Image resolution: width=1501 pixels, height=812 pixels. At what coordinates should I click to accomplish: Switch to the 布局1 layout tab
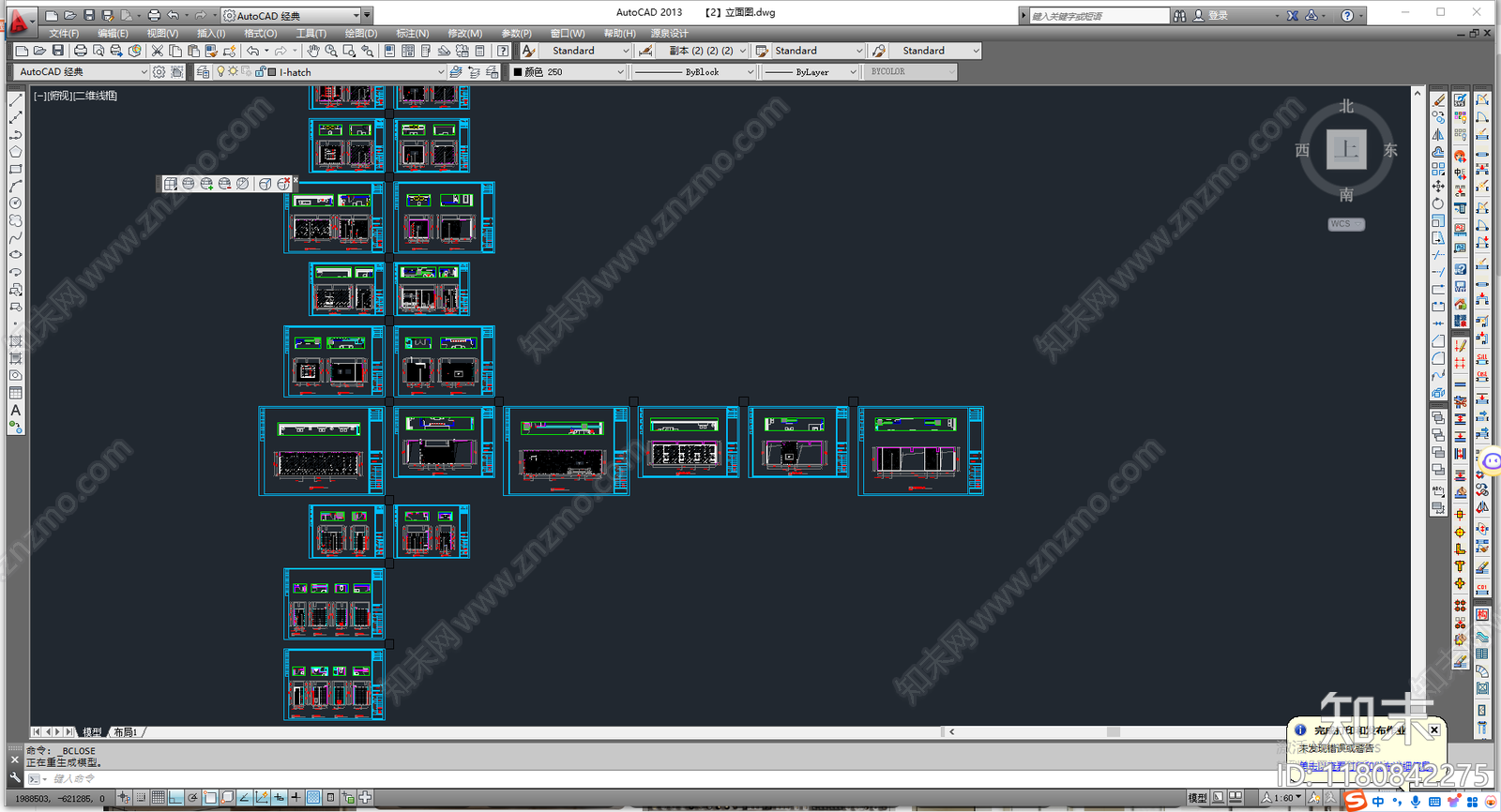[x=126, y=732]
